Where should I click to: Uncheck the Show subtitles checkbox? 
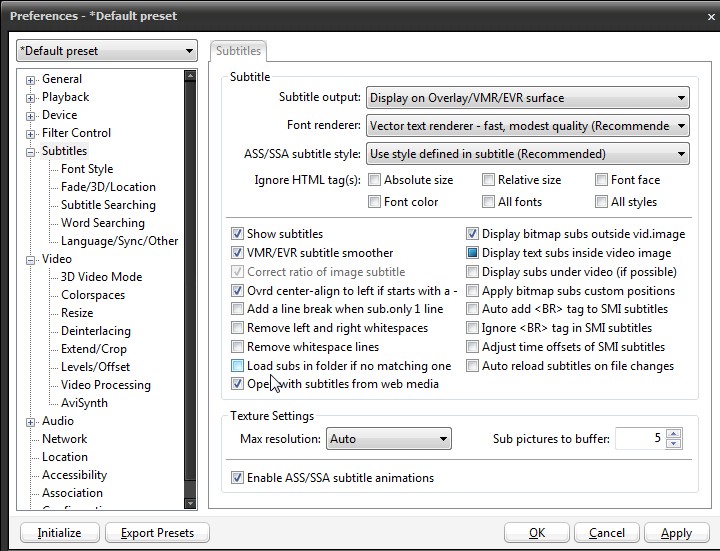pyautogui.click(x=238, y=235)
